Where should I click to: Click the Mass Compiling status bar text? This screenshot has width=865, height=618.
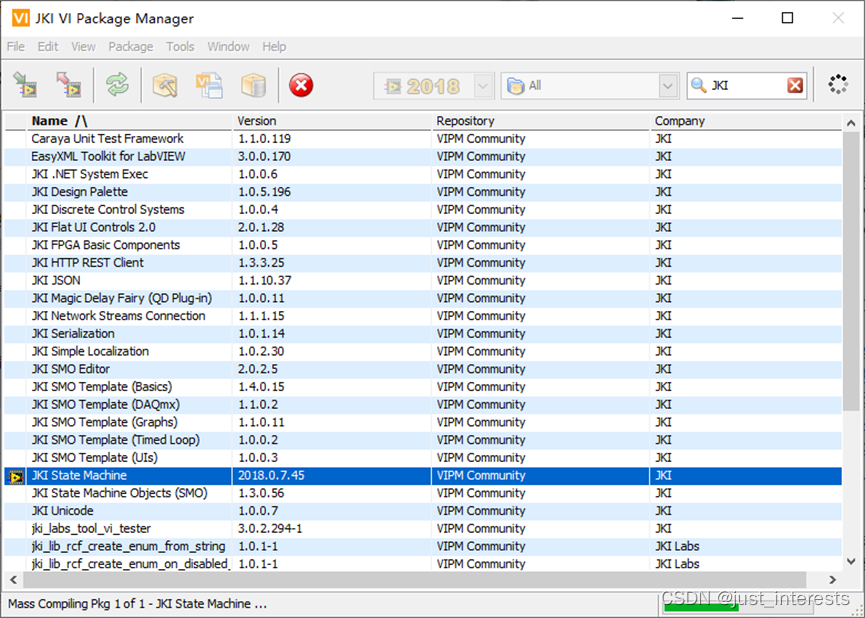point(137,604)
